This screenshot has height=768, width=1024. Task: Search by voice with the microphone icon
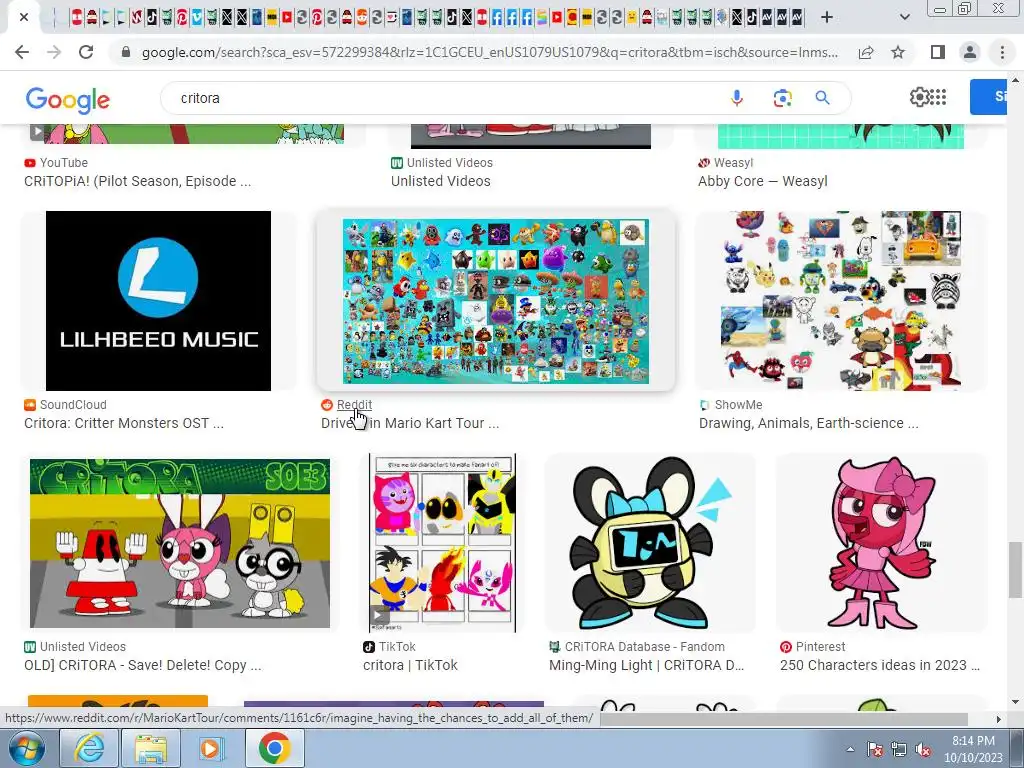tap(737, 98)
